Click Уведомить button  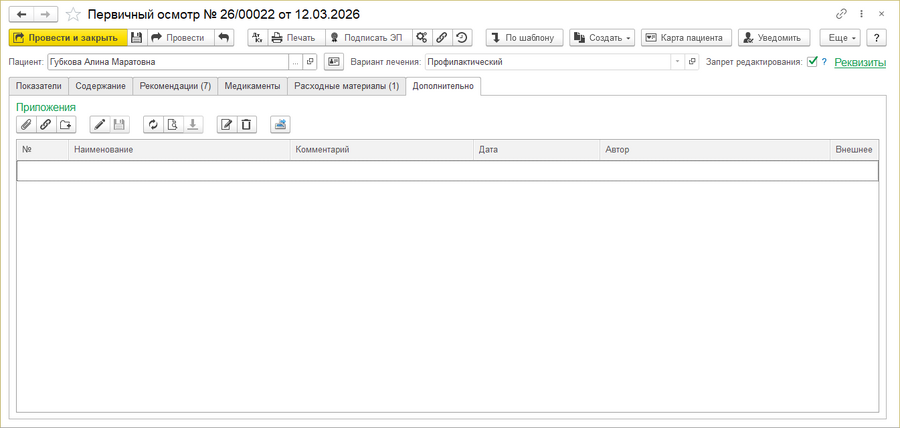point(774,38)
